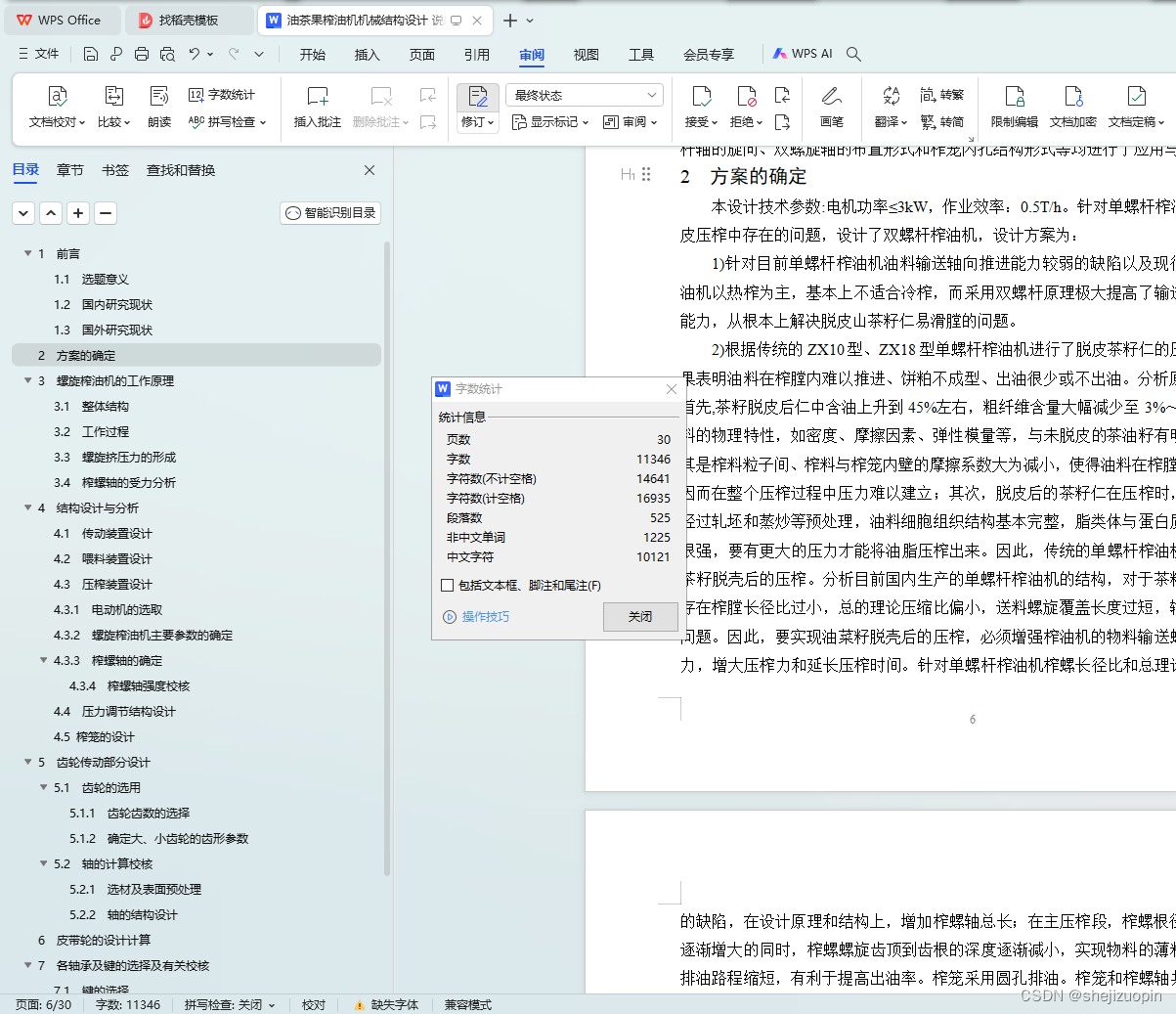1176x1014 pixels.
Task: Click the up arrow in outline toolbar
Action: (51, 213)
